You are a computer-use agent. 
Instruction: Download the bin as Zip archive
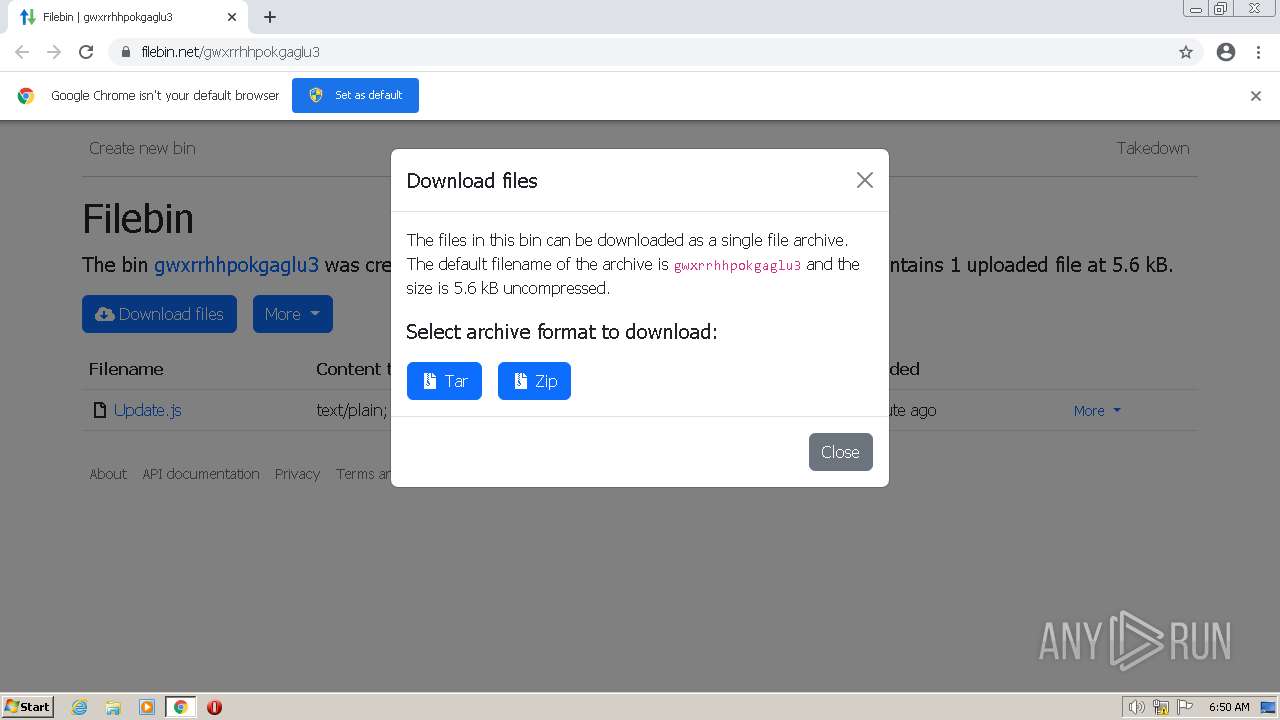534,381
